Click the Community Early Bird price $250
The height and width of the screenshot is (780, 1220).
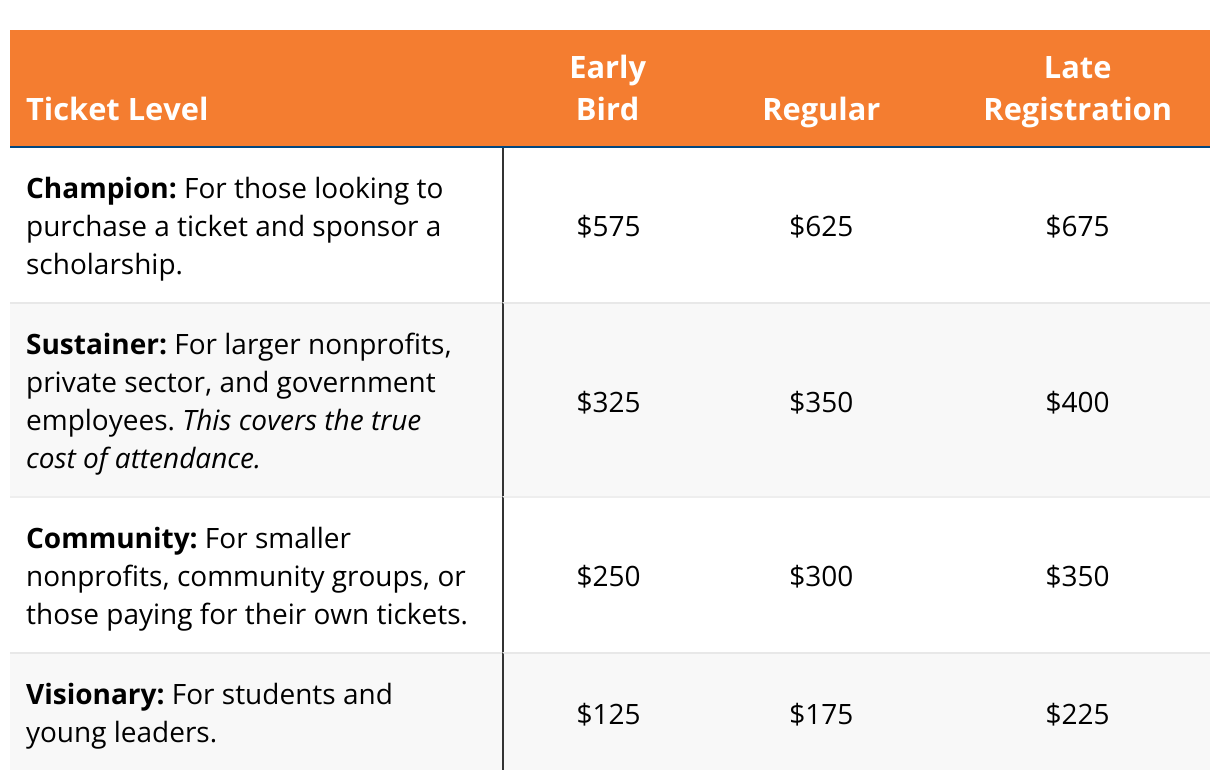pyautogui.click(x=608, y=576)
